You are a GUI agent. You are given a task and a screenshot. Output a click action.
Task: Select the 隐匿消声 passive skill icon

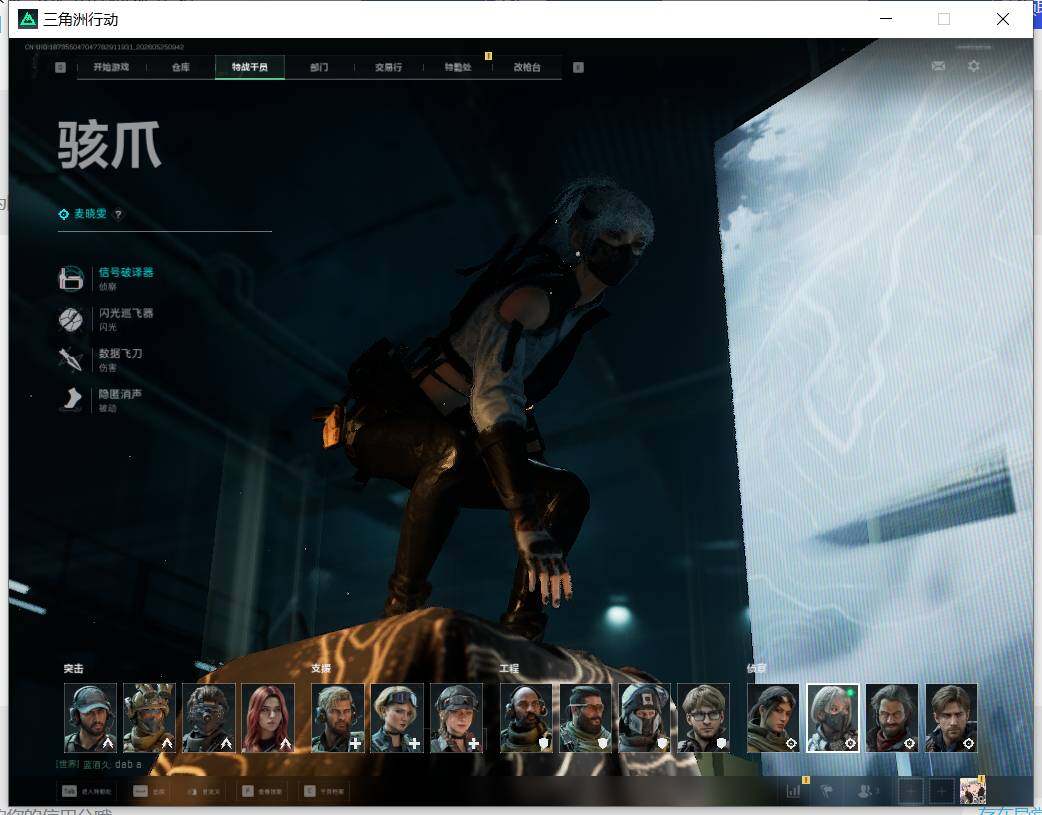70,400
